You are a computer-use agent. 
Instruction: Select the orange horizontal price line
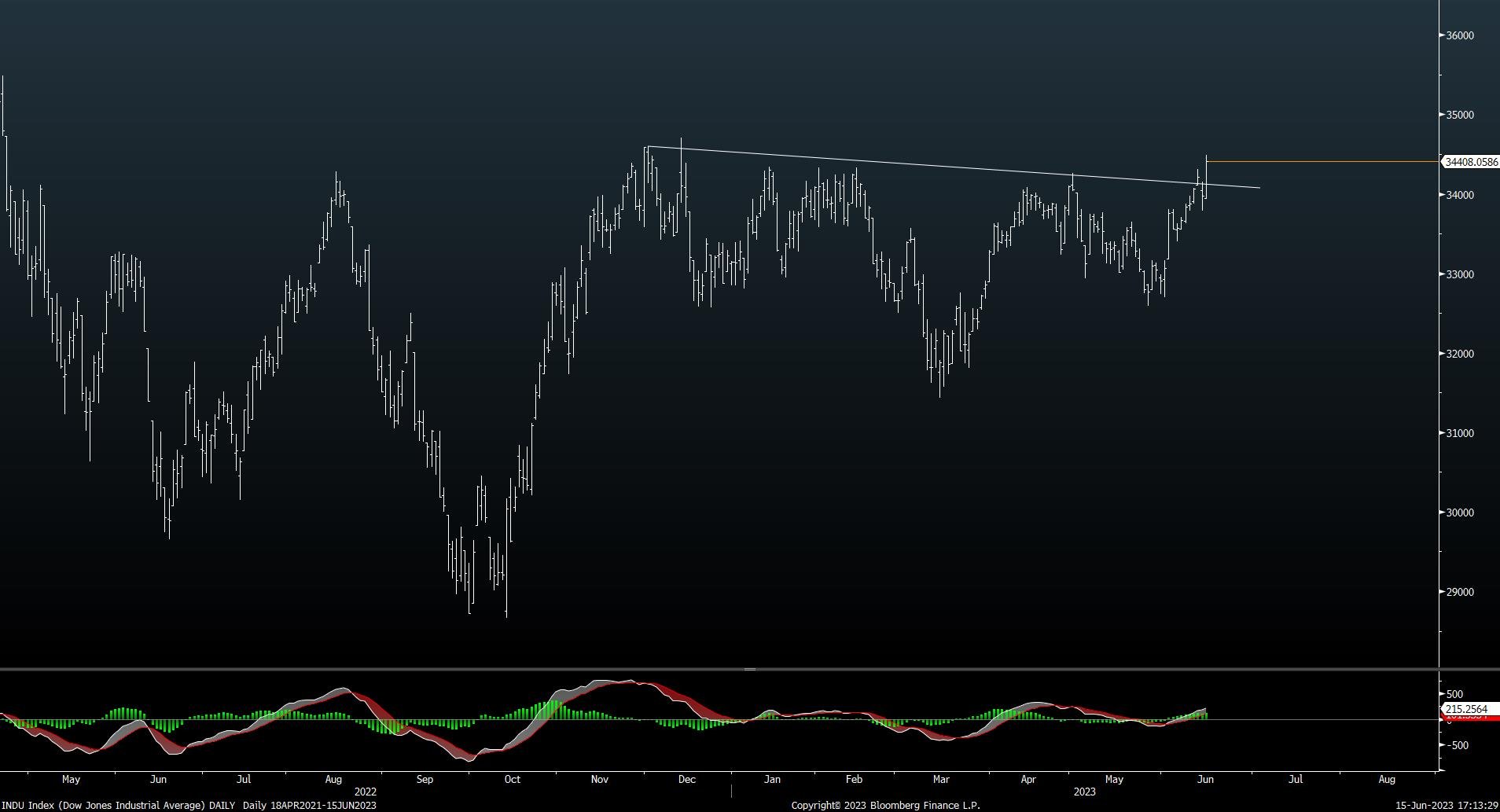(1336, 160)
